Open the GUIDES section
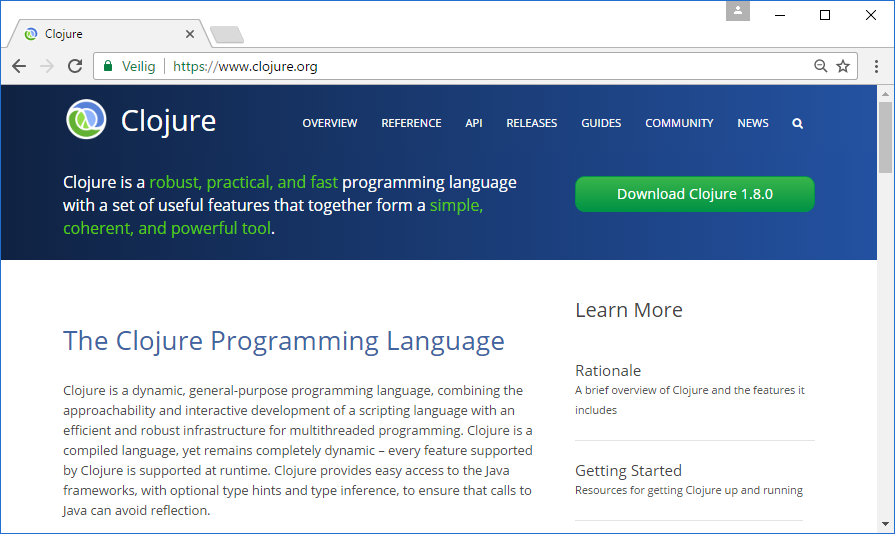 tap(601, 123)
